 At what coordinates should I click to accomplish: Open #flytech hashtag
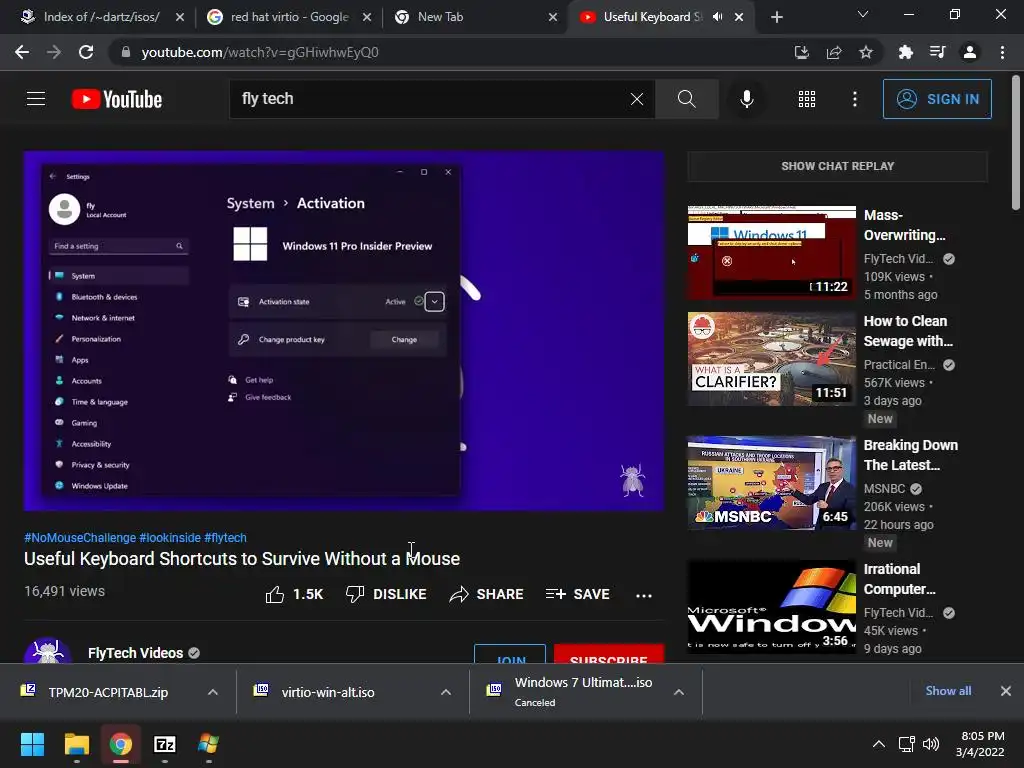[225, 537]
